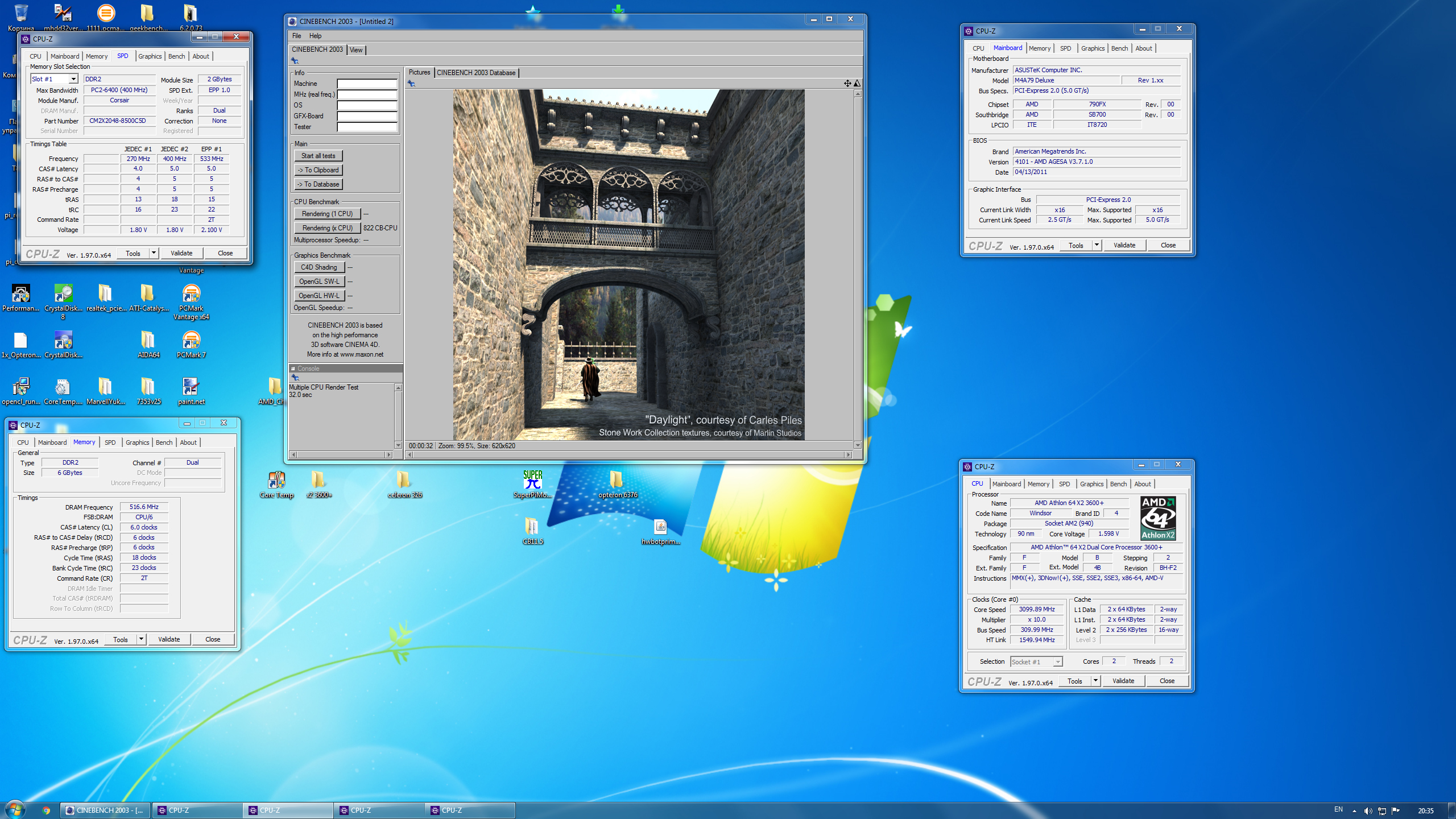This screenshot has height=819, width=1456.
Task: Open celeron 326 folder
Action: 404,485
